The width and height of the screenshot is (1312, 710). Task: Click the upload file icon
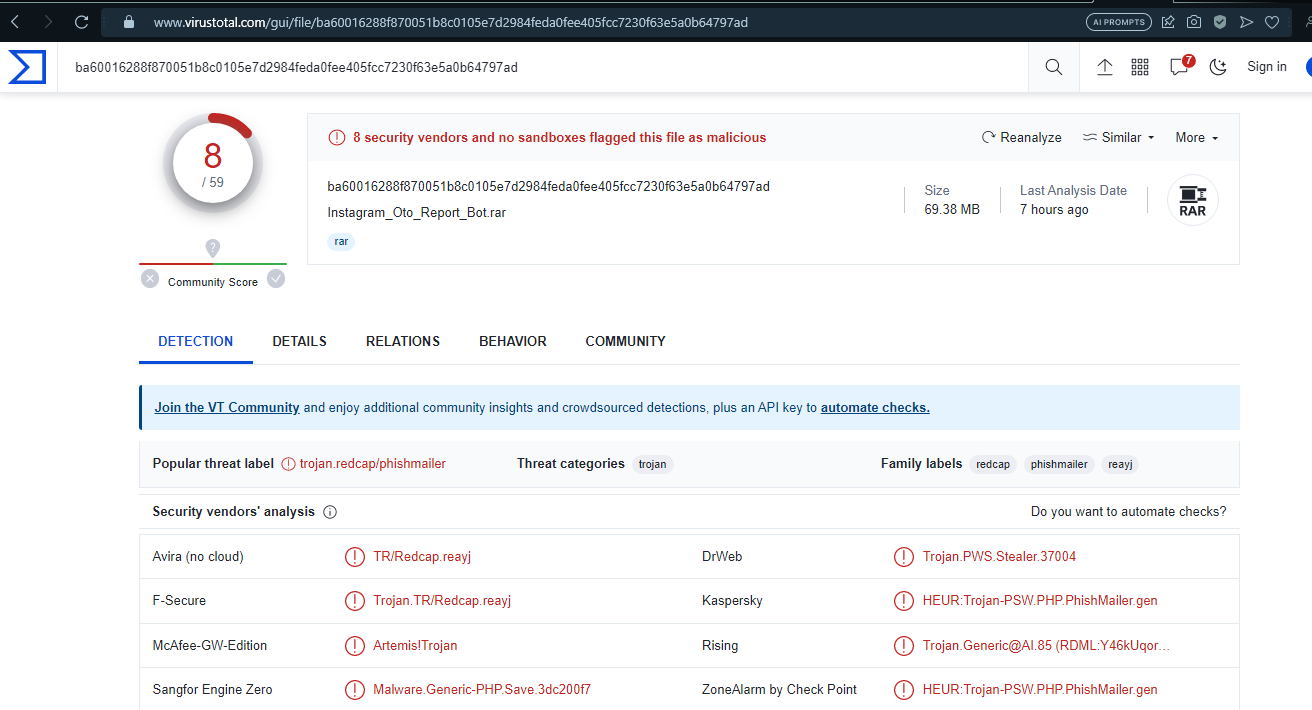(1105, 67)
